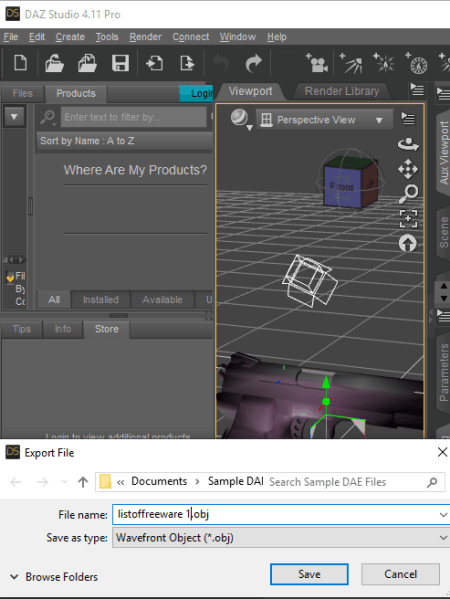The height and width of the screenshot is (599, 450).
Task: Open the Connect menu
Action: 191,37
